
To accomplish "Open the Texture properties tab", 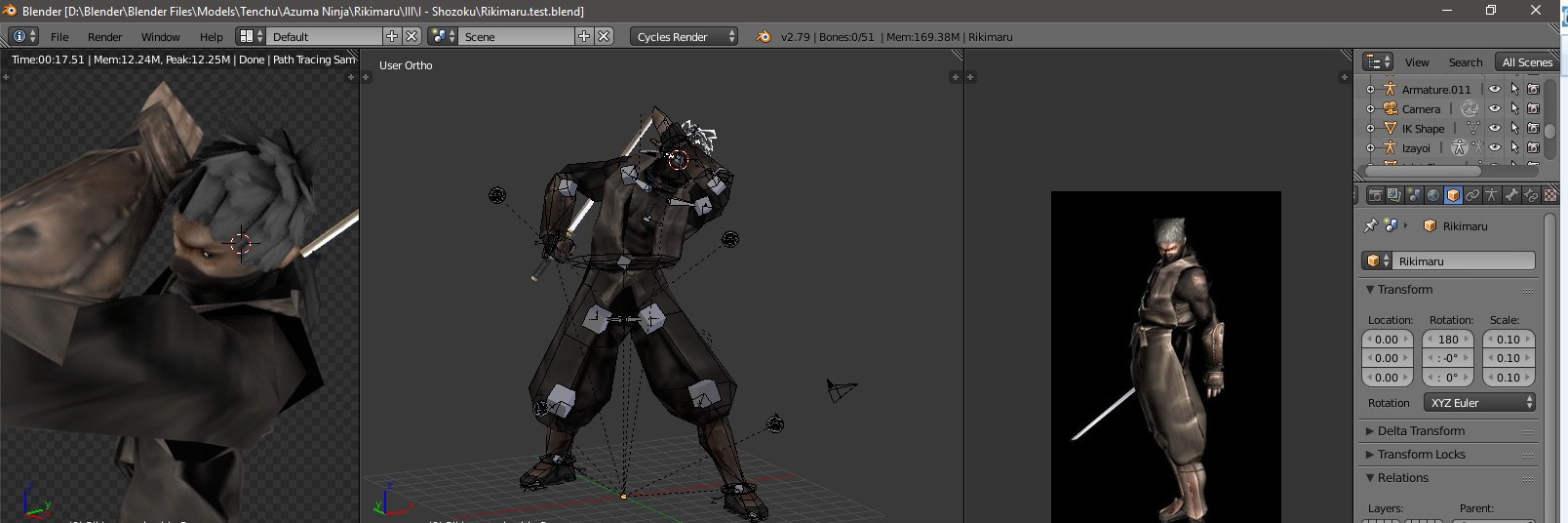I will pos(1550,195).
